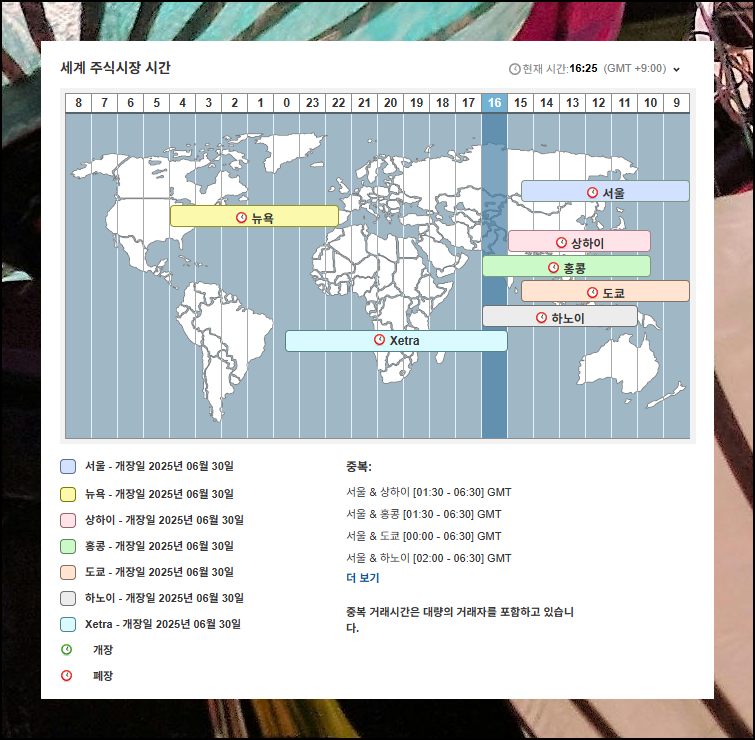This screenshot has width=755, height=740.
Task: Select the highlighted hour 16 column header
Action: point(495,103)
